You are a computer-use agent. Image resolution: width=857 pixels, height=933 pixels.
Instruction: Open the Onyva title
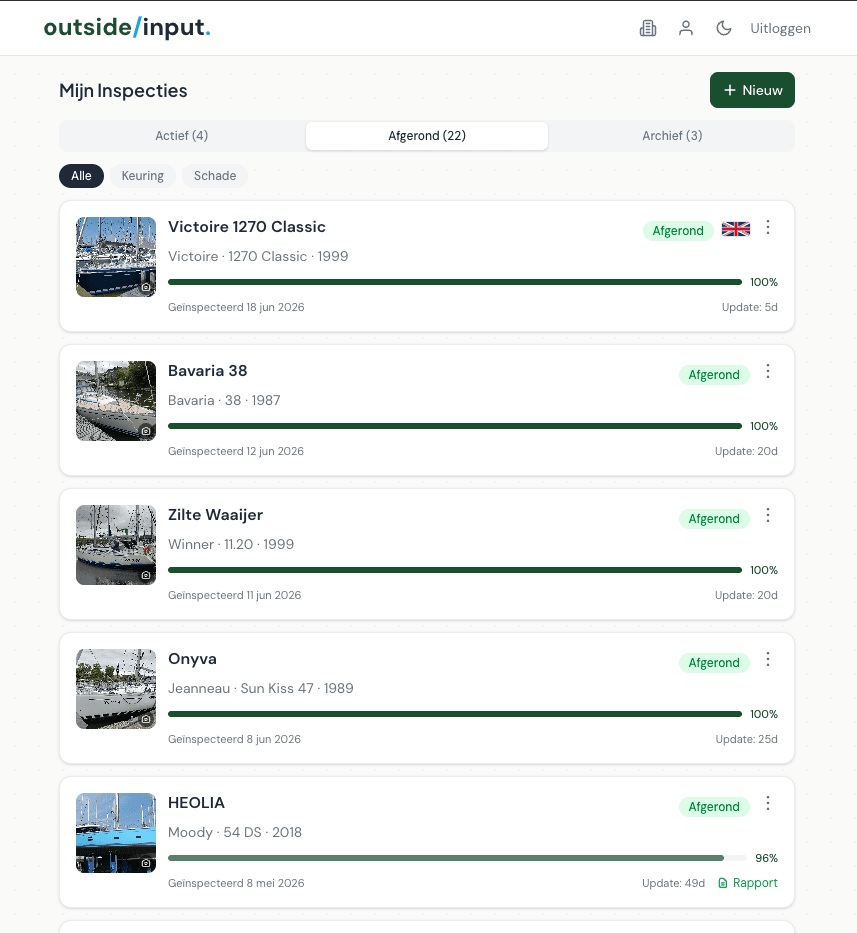[192, 659]
